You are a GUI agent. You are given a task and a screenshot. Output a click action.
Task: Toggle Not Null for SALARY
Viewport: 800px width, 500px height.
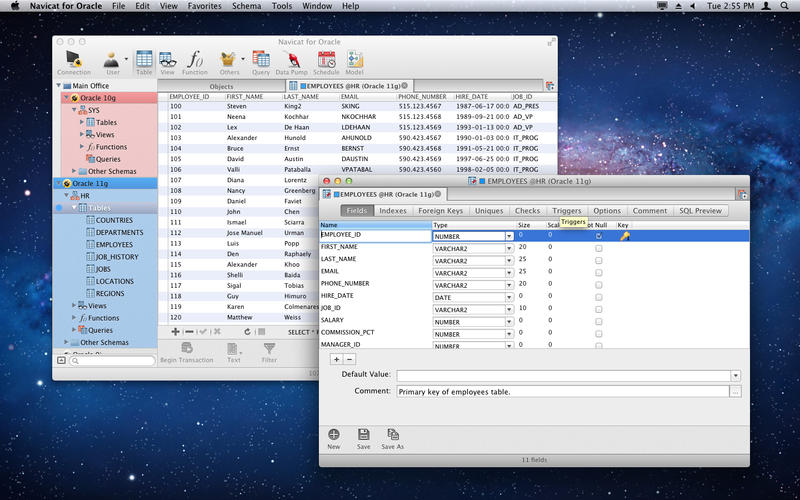598,322
